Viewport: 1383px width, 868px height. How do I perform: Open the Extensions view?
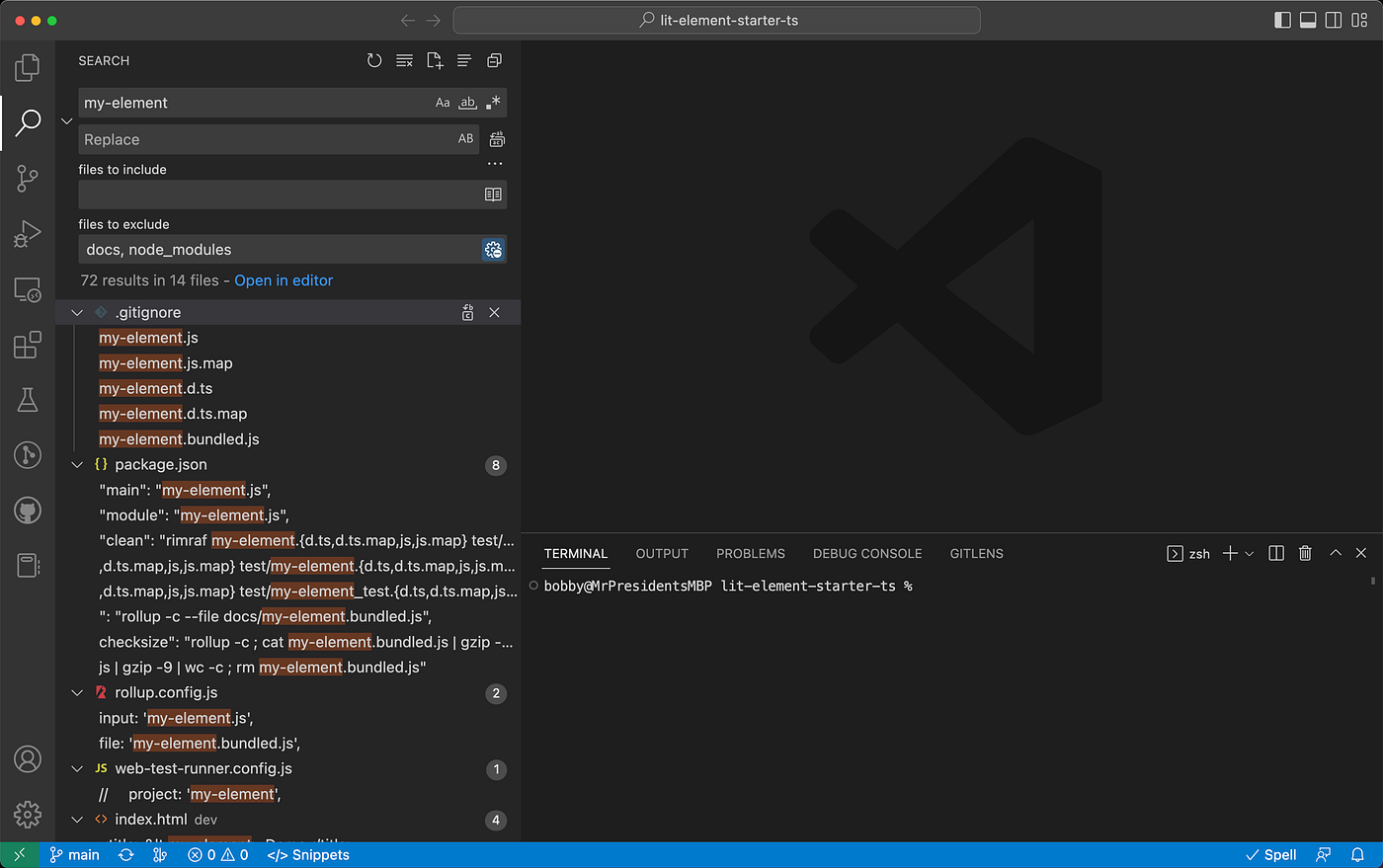[27, 344]
